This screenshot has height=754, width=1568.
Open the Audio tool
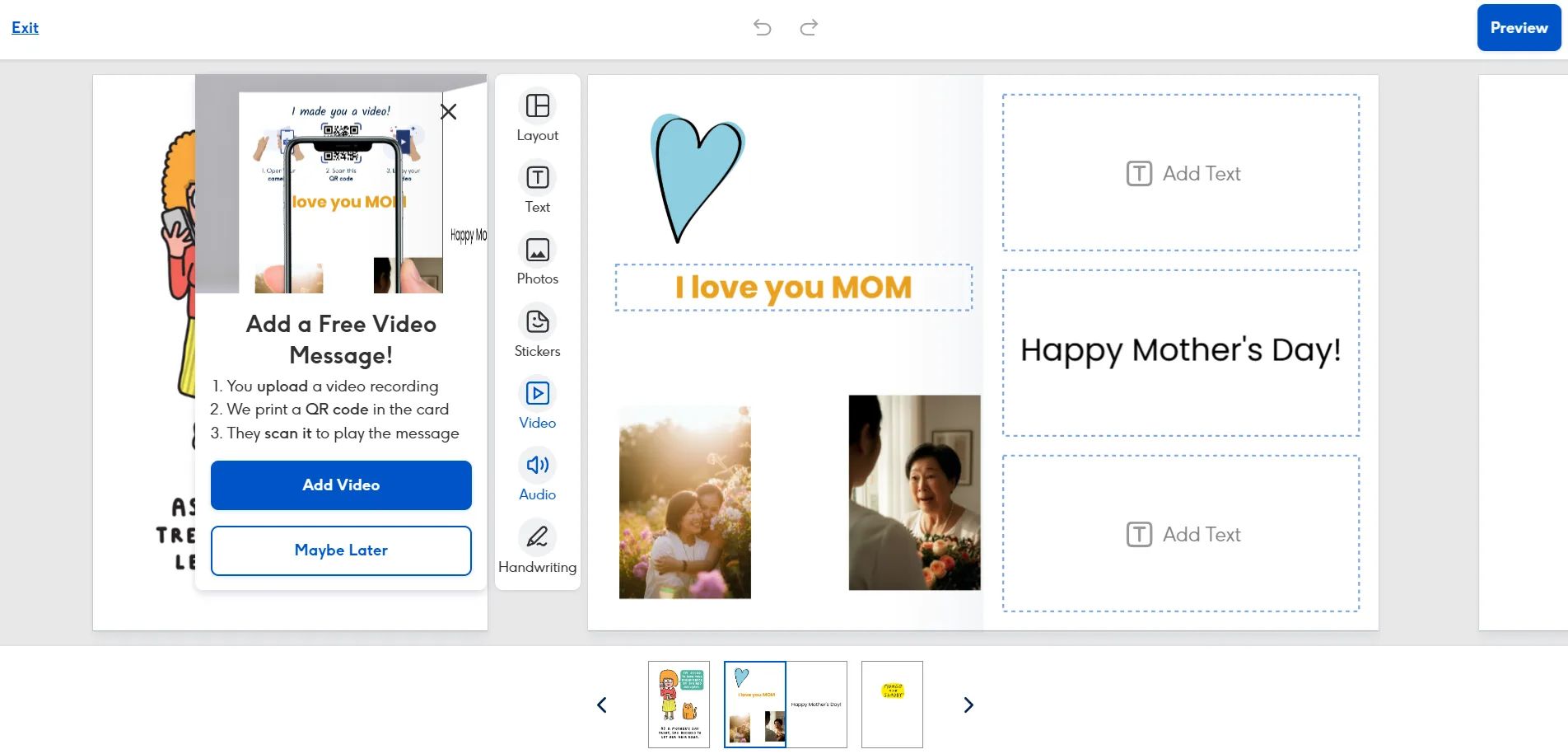[x=537, y=475]
